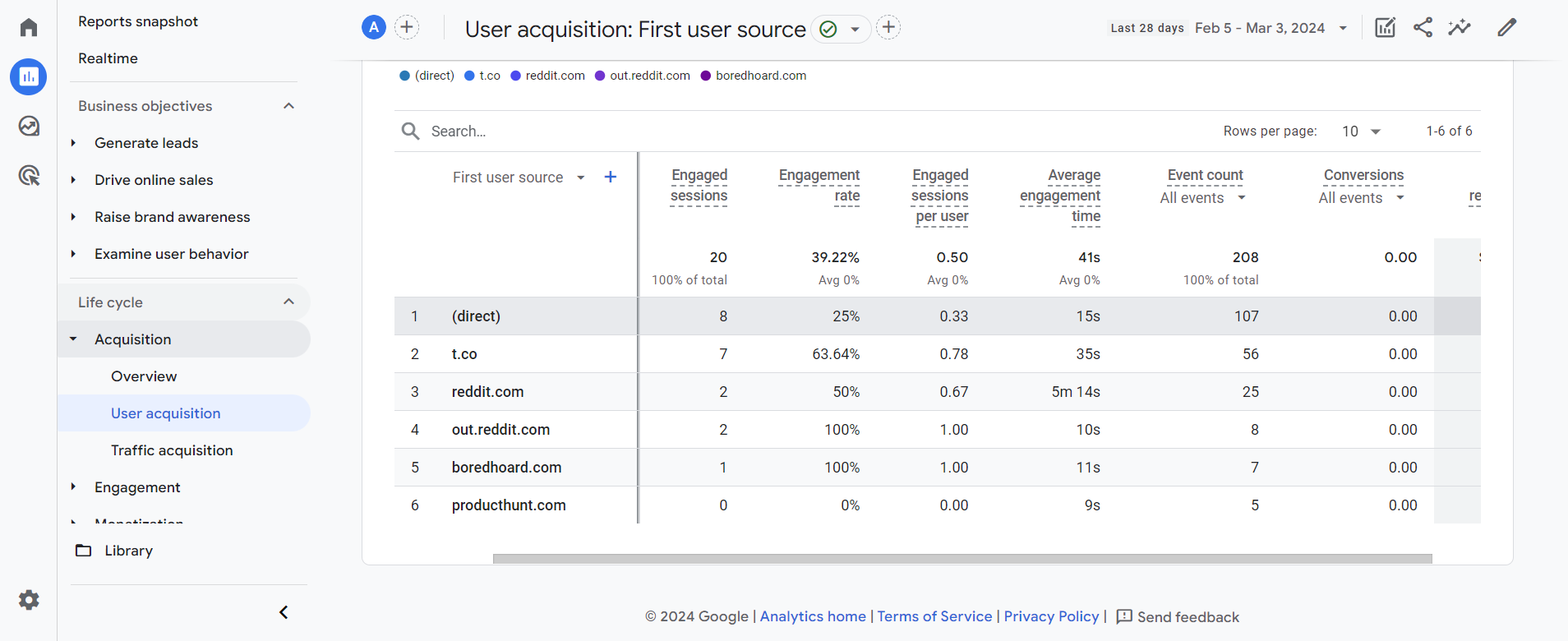Sort by Engaged sessions per user header
1568x641 pixels.
pos(939,196)
